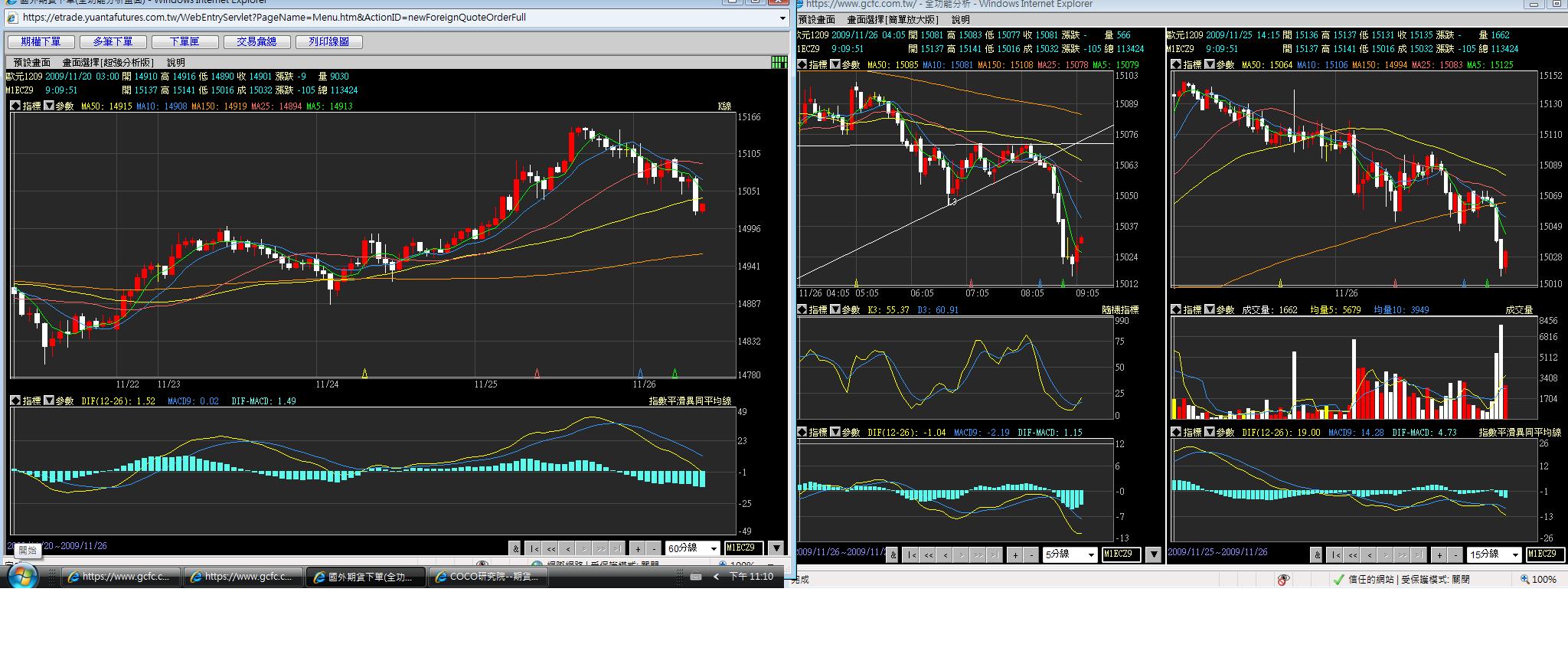The image size is (1568, 654).
Task: Open 預設畫面 menu in left window
Action: (32, 62)
